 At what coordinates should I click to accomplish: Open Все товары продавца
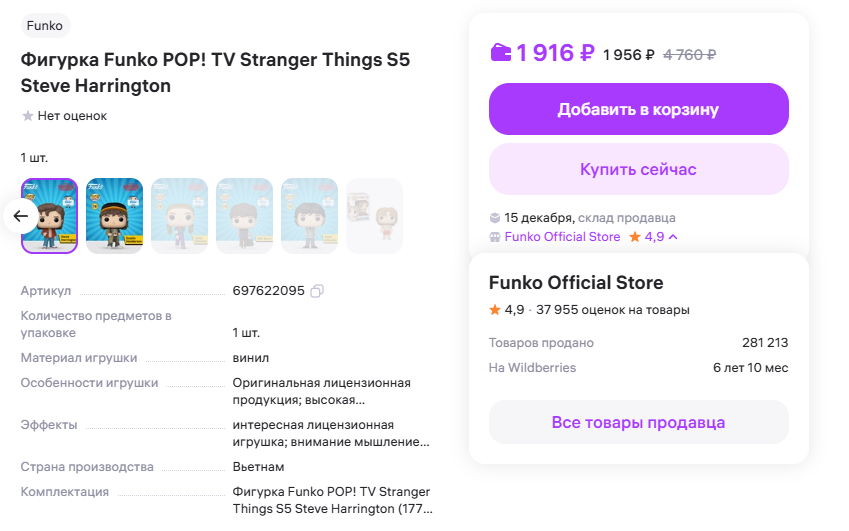pyautogui.click(x=638, y=422)
